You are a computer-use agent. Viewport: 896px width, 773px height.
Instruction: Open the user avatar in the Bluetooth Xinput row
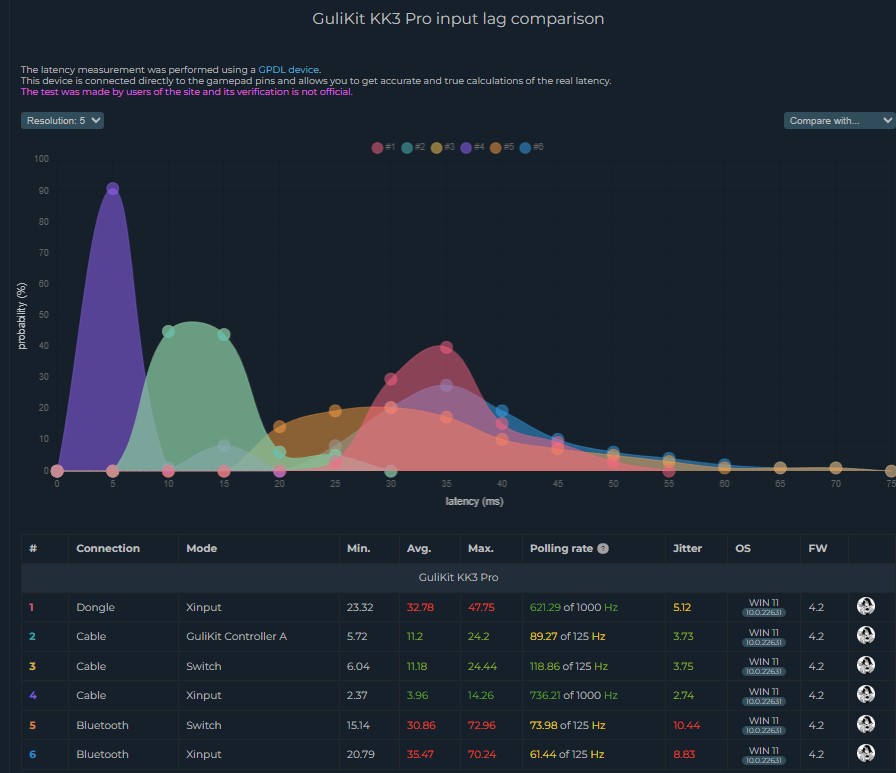tap(866, 753)
